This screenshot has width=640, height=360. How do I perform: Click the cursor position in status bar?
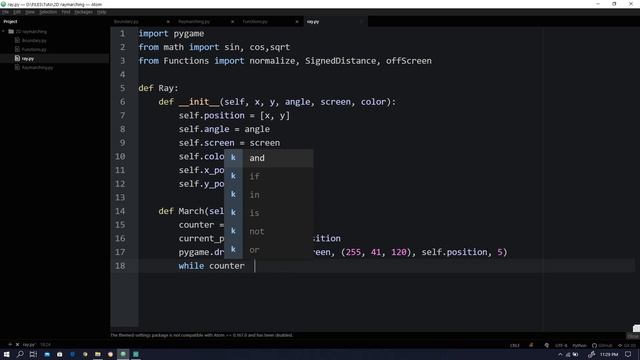point(45,345)
